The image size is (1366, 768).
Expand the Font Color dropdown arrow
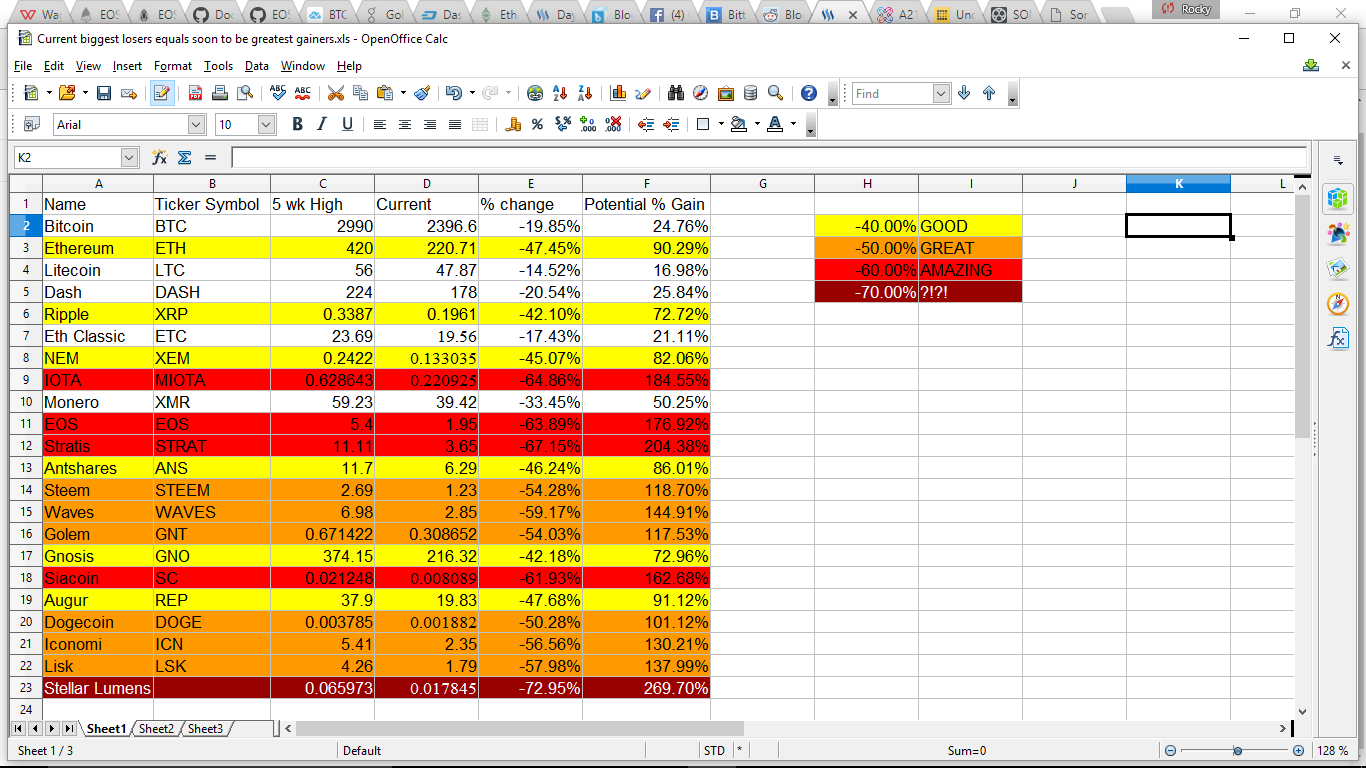tap(793, 125)
